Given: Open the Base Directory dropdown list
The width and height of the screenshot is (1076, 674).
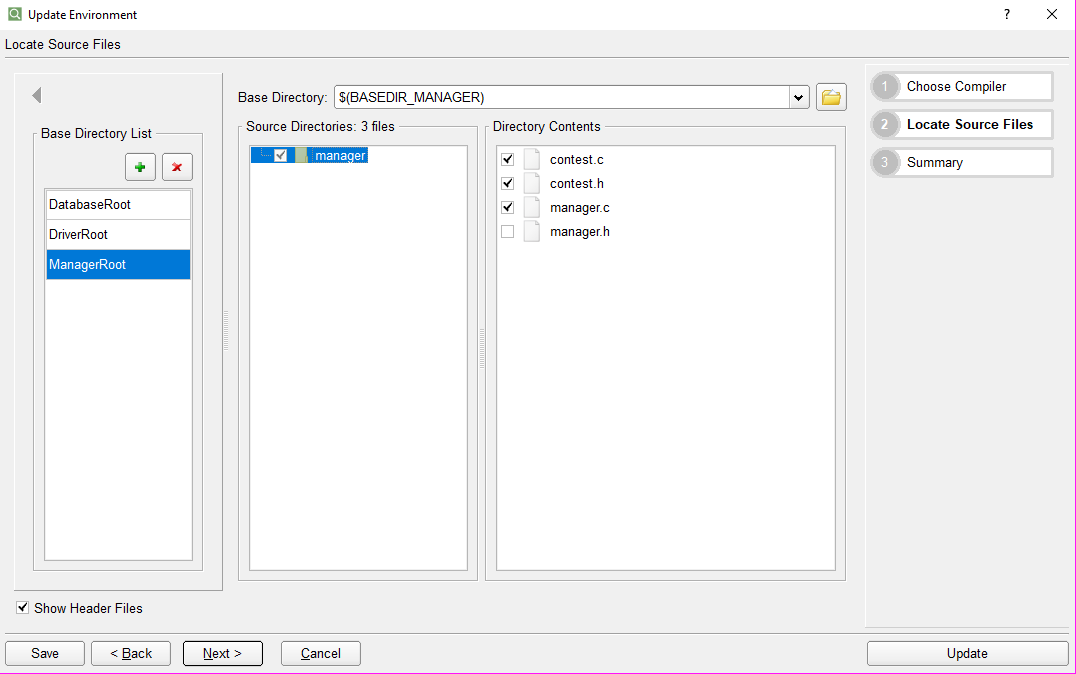Looking at the screenshot, I should 797,97.
